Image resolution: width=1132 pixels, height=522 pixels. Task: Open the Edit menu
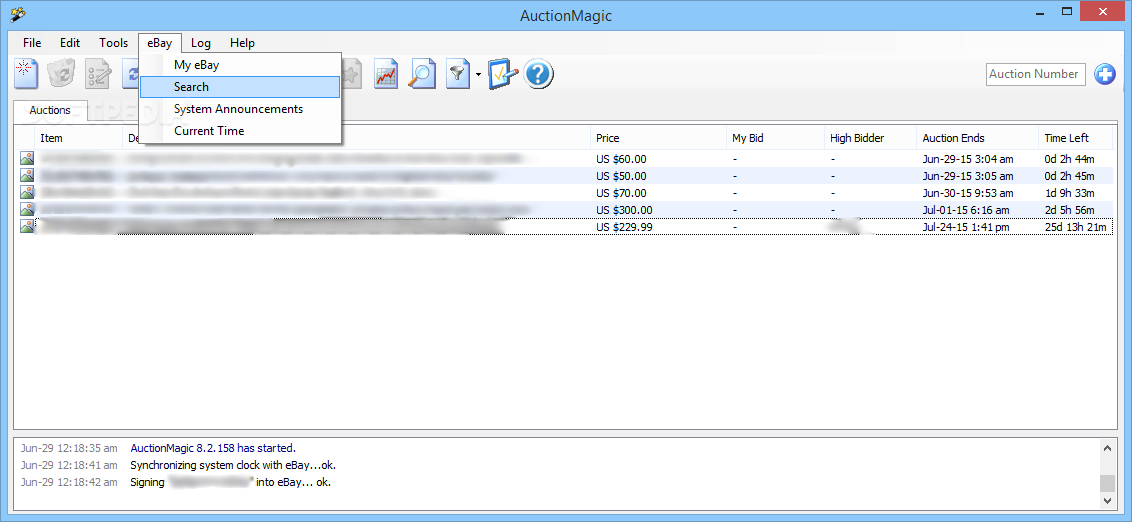pyautogui.click(x=70, y=43)
